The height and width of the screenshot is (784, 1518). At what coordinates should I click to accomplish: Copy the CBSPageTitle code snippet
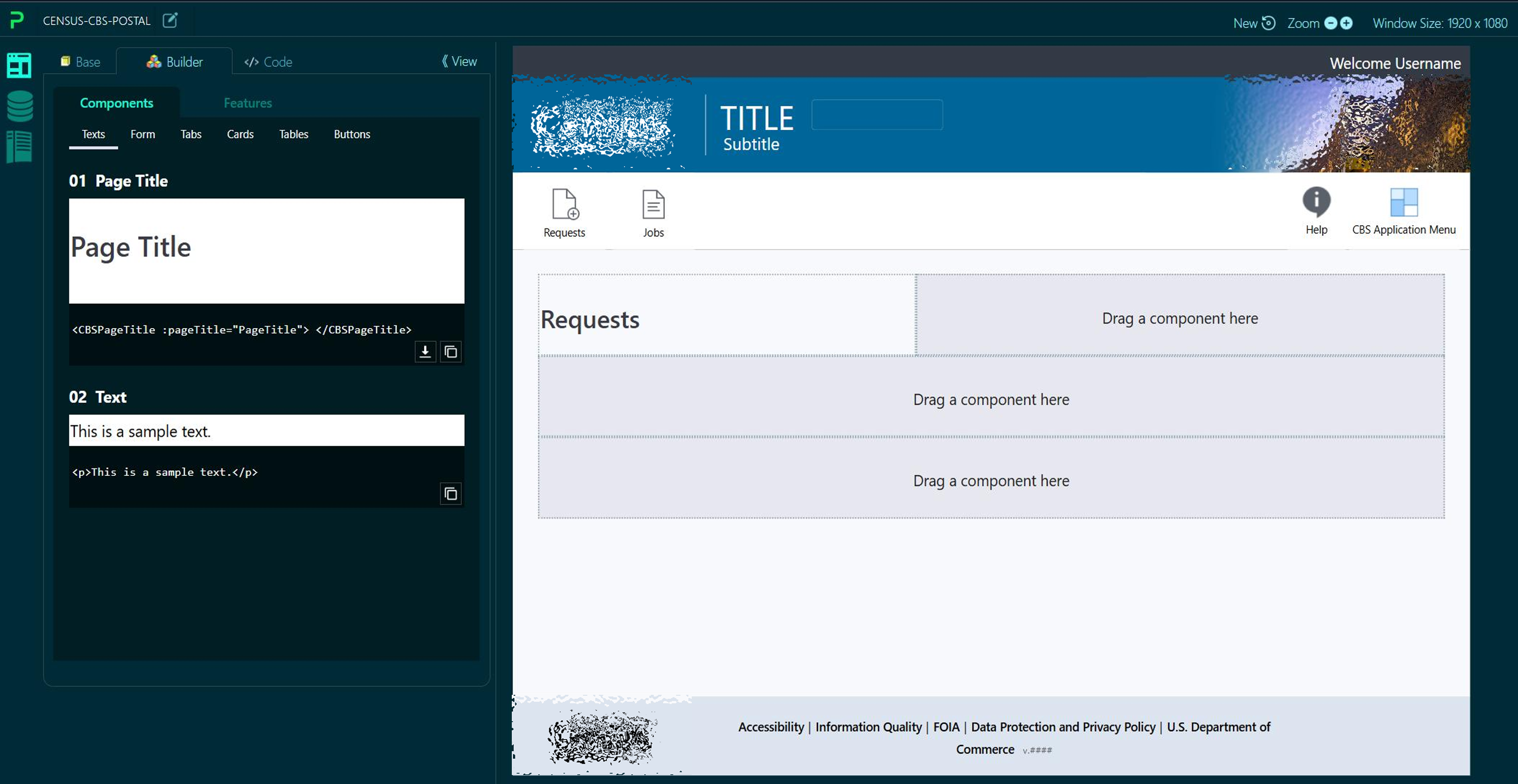[451, 352]
